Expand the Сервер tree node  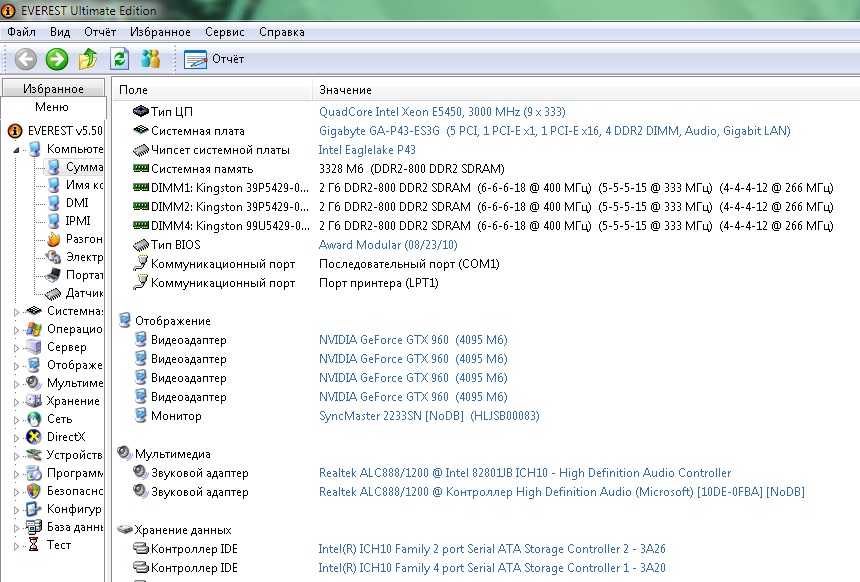click(16, 348)
